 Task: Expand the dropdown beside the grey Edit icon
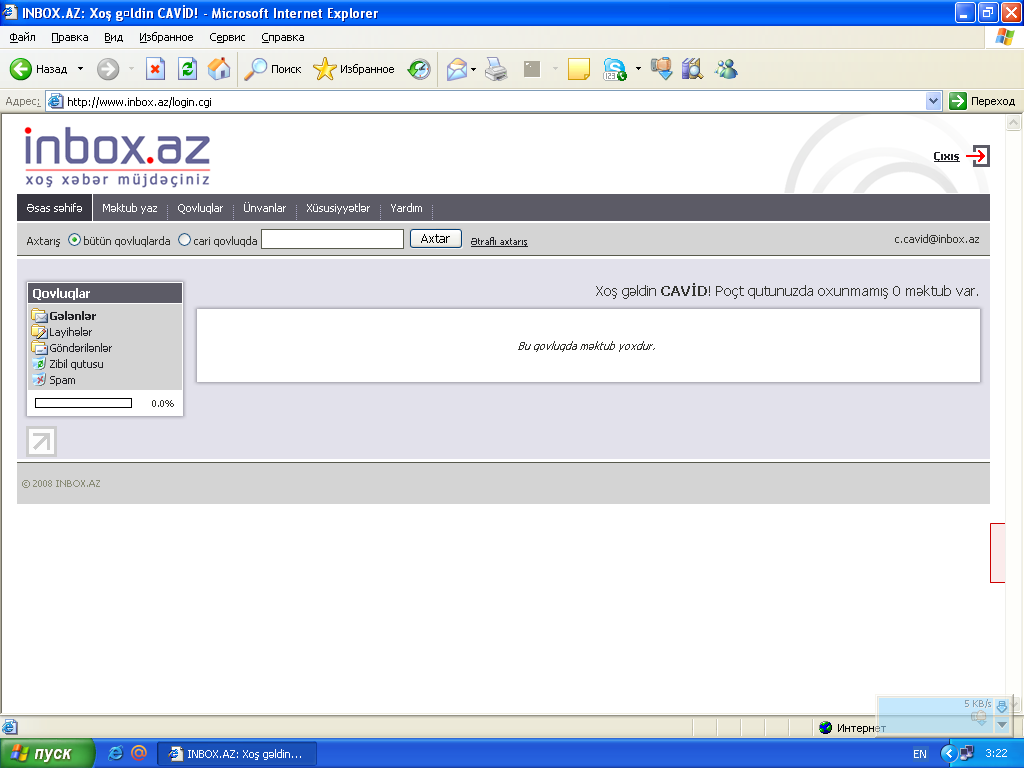coord(555,69)
